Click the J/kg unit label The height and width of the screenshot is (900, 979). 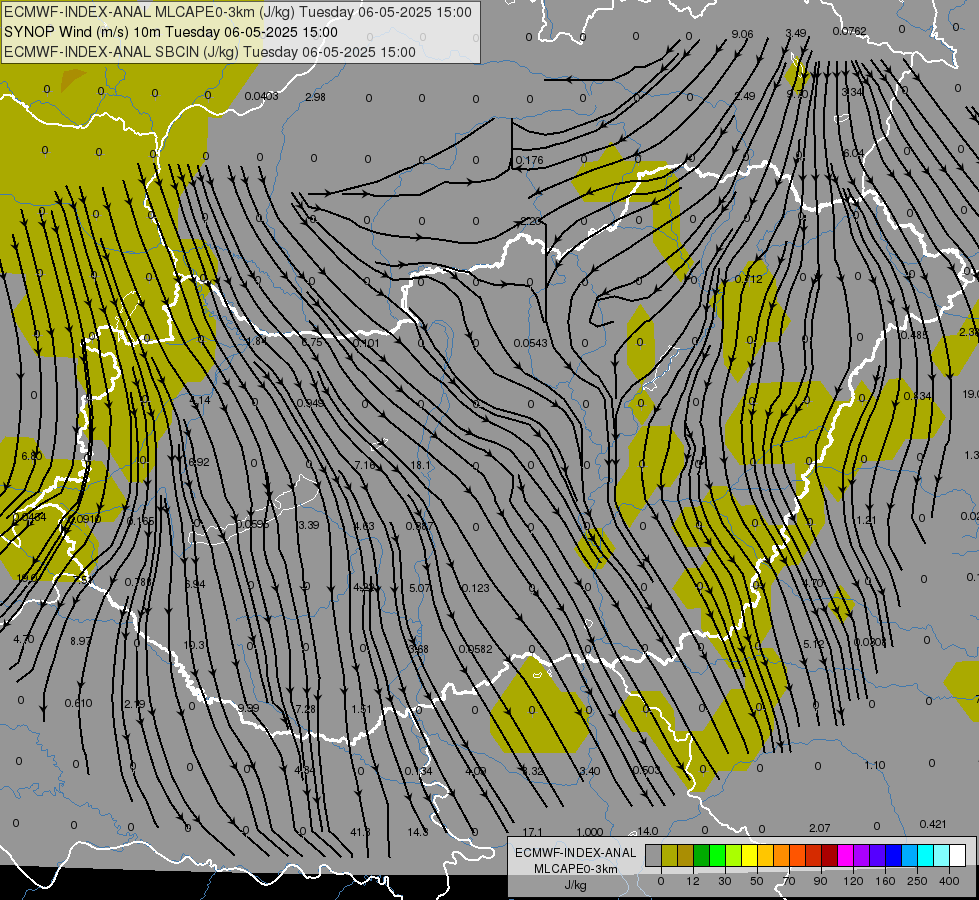point(576,885)
